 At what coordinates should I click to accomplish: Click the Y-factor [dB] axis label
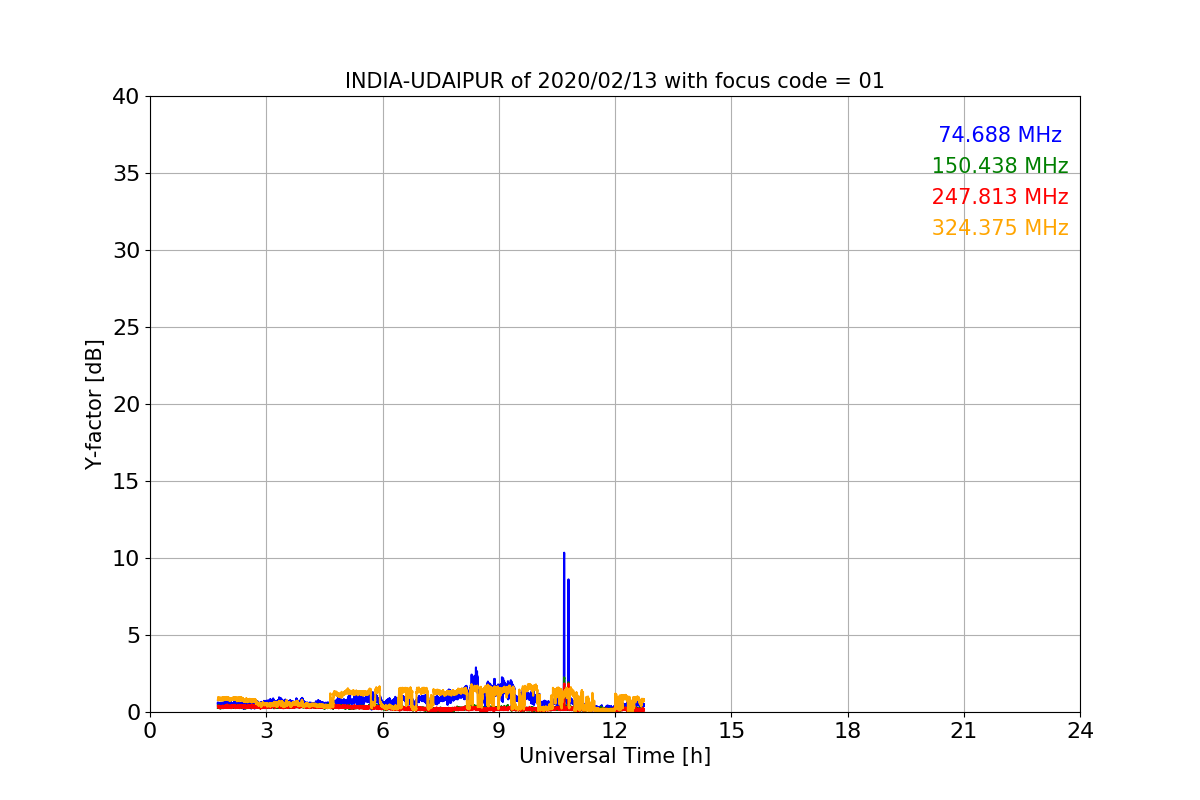click(x=94, y=404)
